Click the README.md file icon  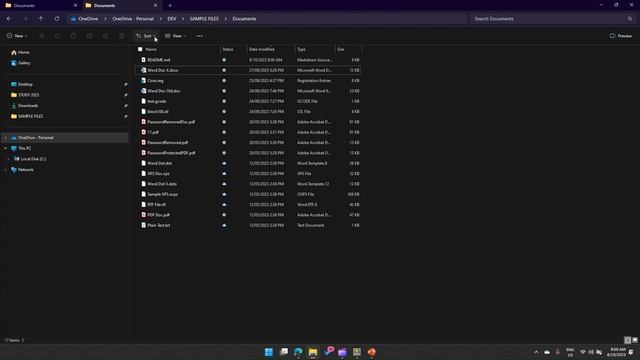point(143,60)
